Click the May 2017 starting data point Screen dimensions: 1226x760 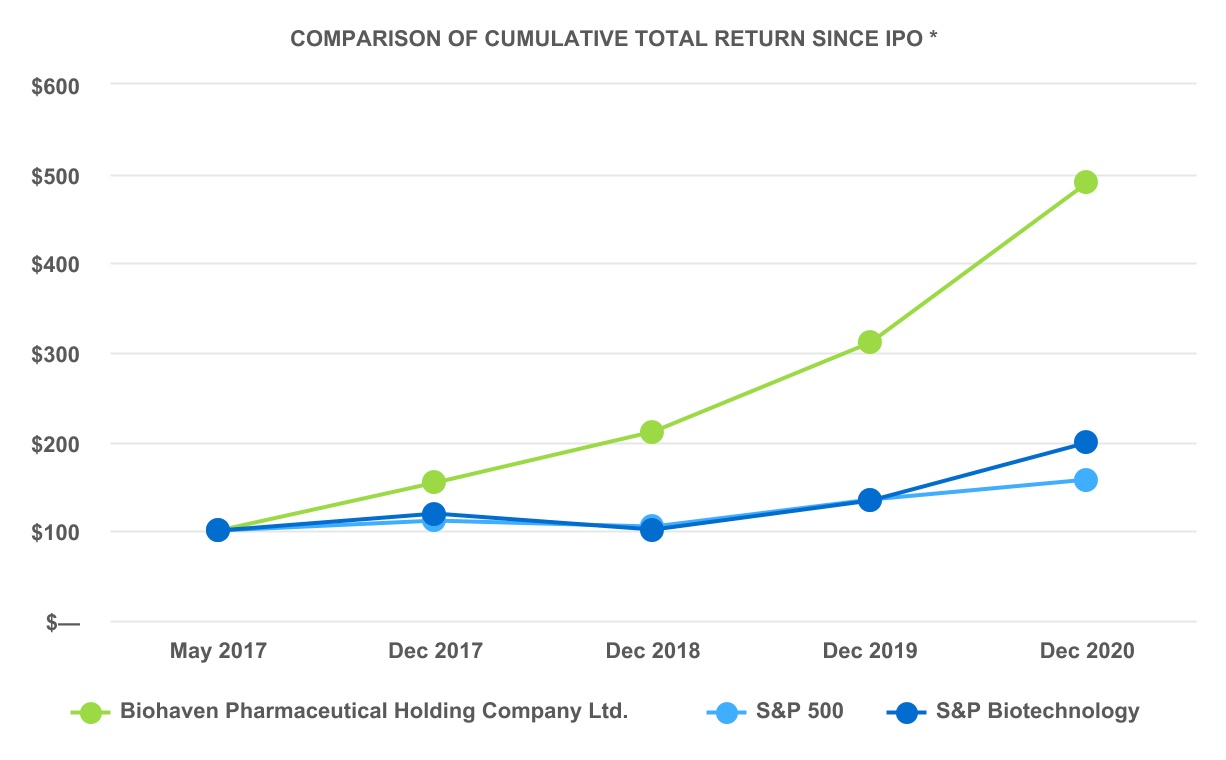[x=218, y=530]
